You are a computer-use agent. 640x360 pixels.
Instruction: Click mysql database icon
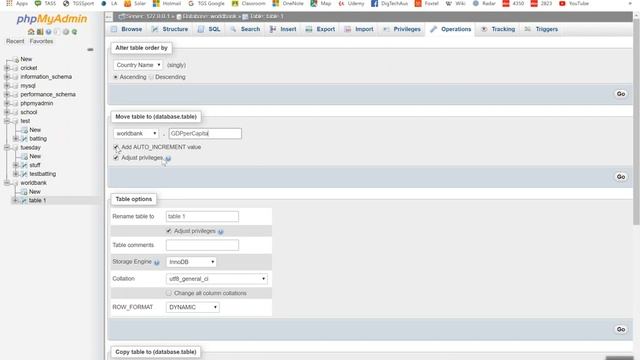point(16,86)
